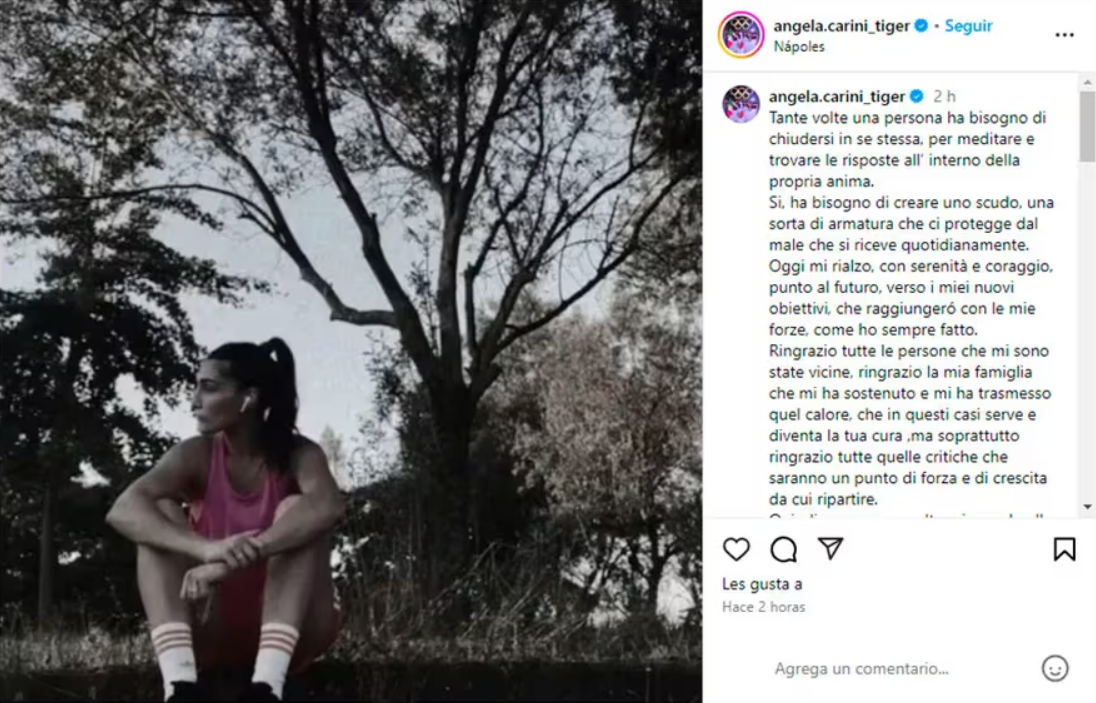The width and height of the screenshot is (1096, 703).
Task: Click the verified badge in the post header
Action: pyautogui.click(x=921, y=26)
